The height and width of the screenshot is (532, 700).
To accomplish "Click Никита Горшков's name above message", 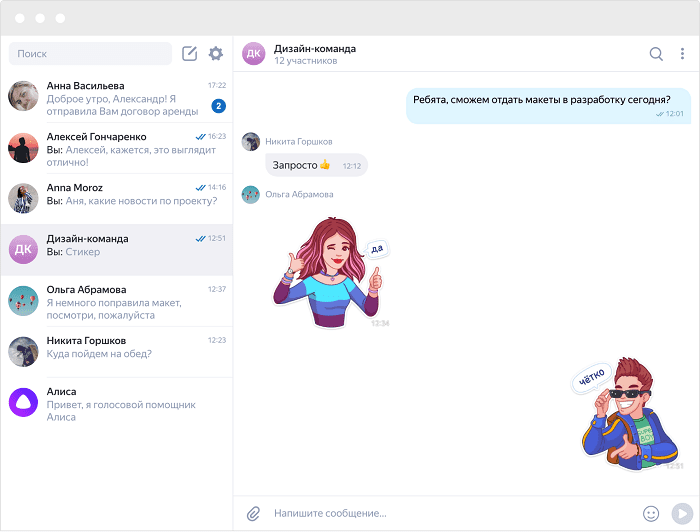I will [x=299, y=141].
